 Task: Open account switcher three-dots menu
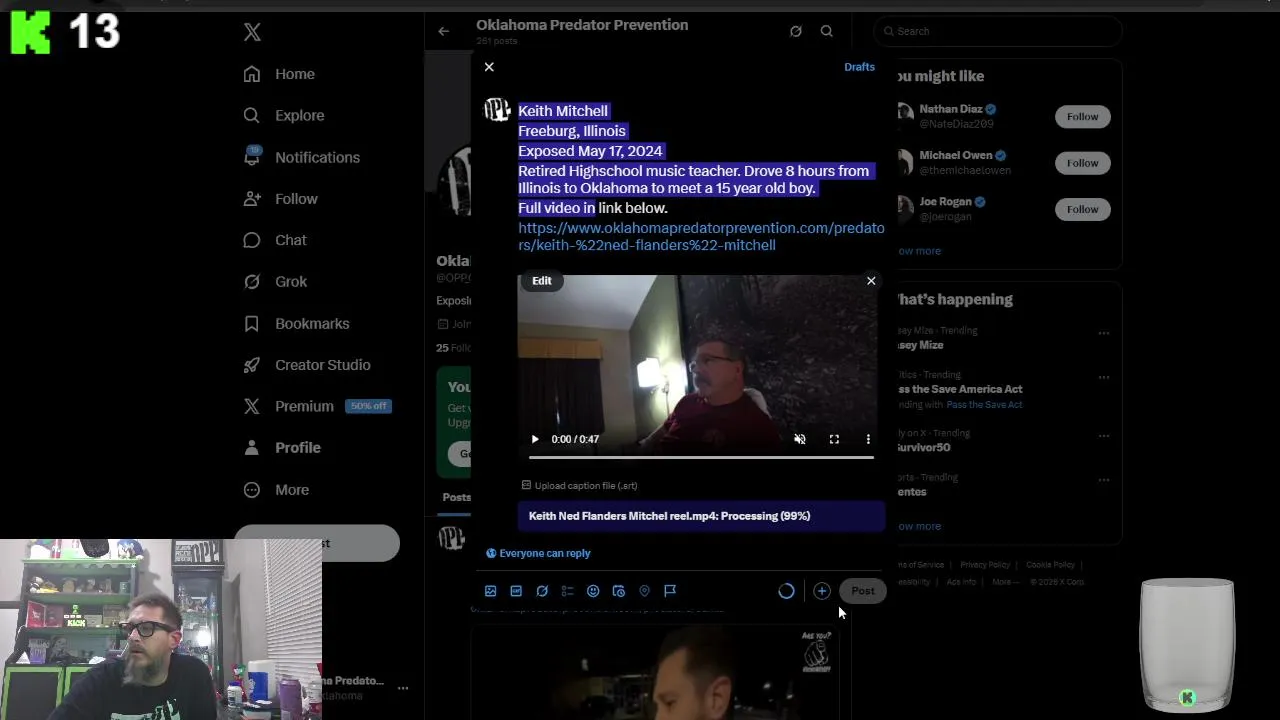click(403, 688)
